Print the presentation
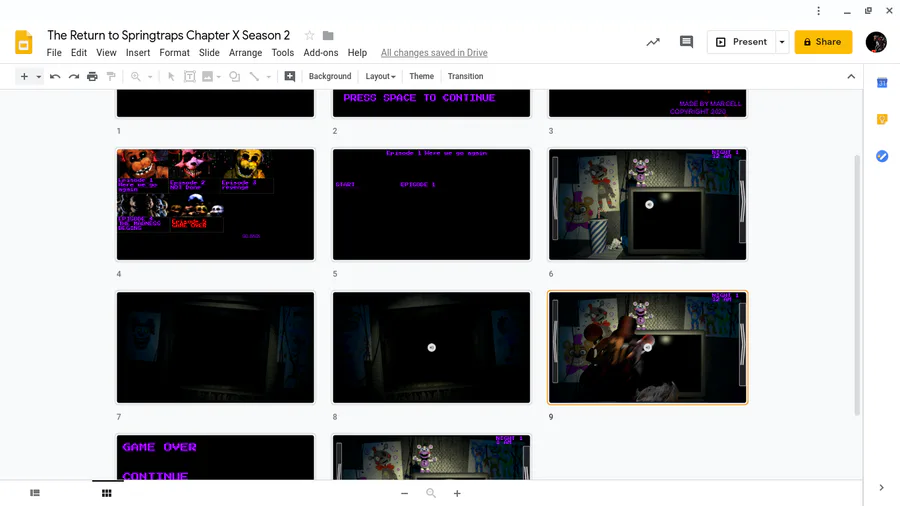This screenshot has width=900, height=506. (x=92, y=76)
